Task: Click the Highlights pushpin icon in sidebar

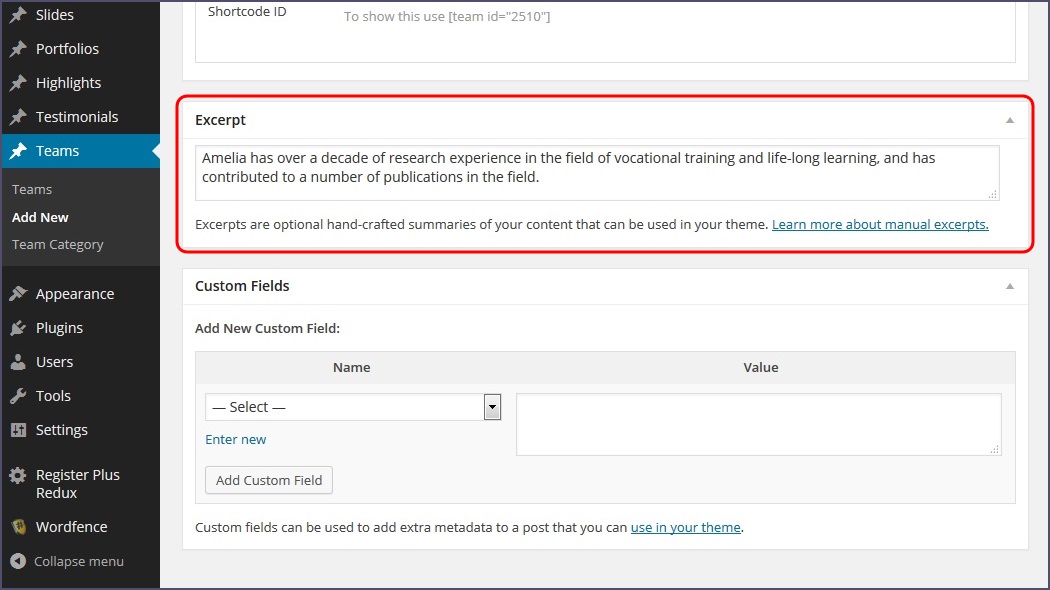Action: 18,83
